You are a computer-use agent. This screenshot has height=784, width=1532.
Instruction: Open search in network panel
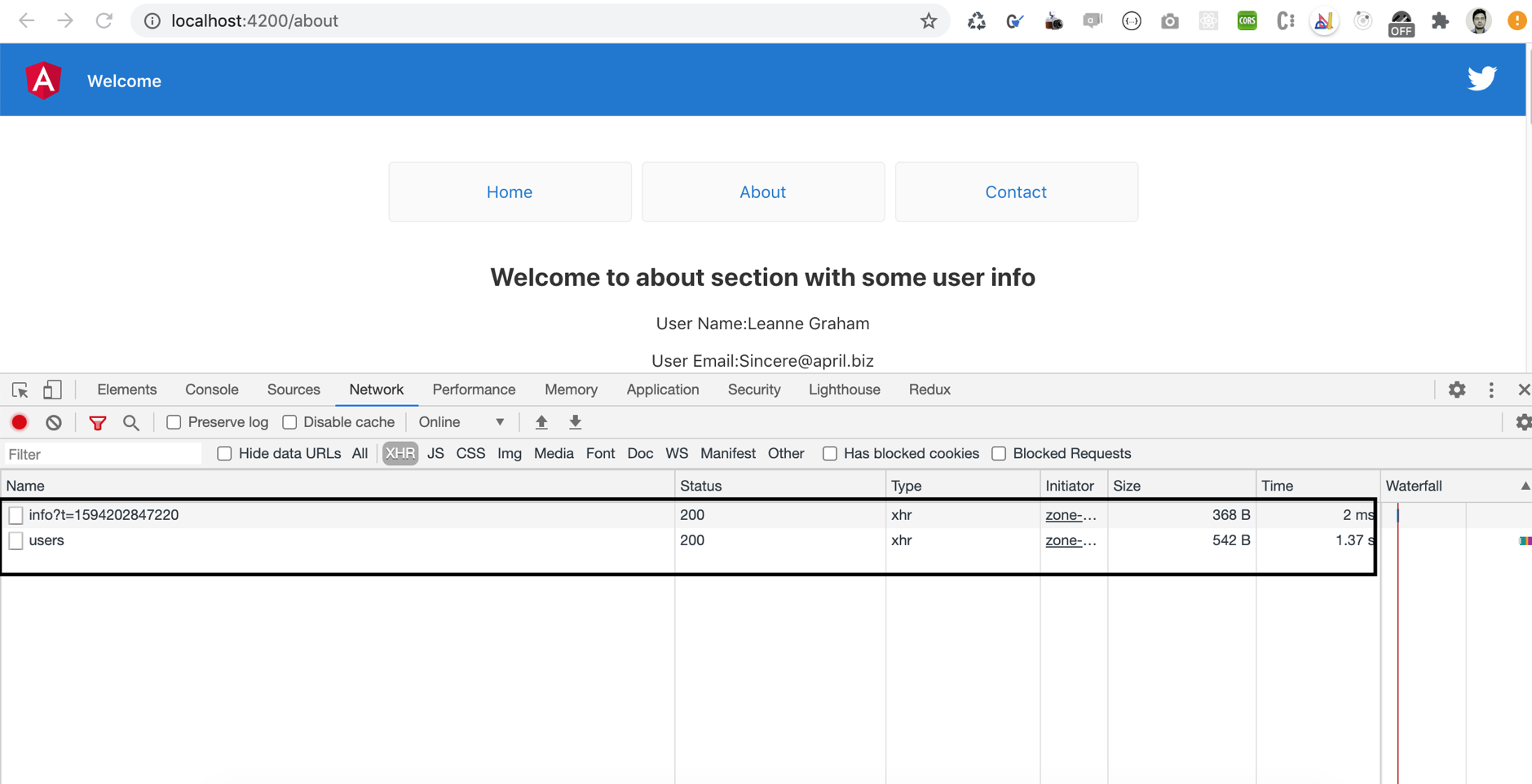[130, 423]
